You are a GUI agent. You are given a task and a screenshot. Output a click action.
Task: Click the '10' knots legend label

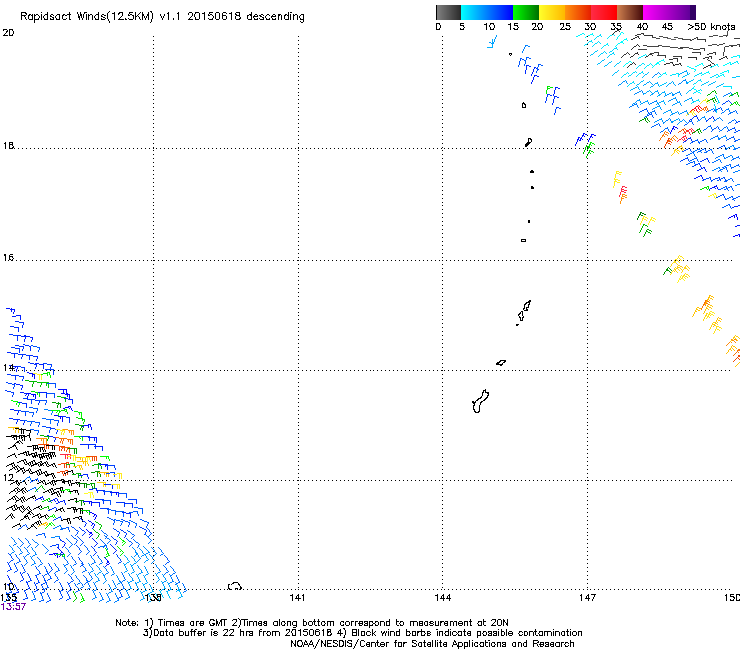[489, 27]
